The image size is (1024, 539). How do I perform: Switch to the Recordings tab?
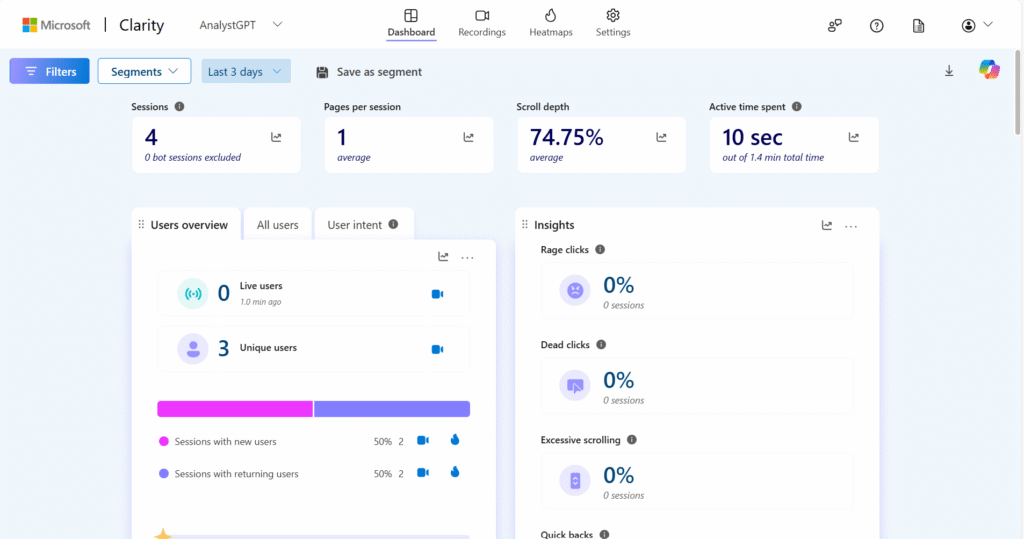482,23
